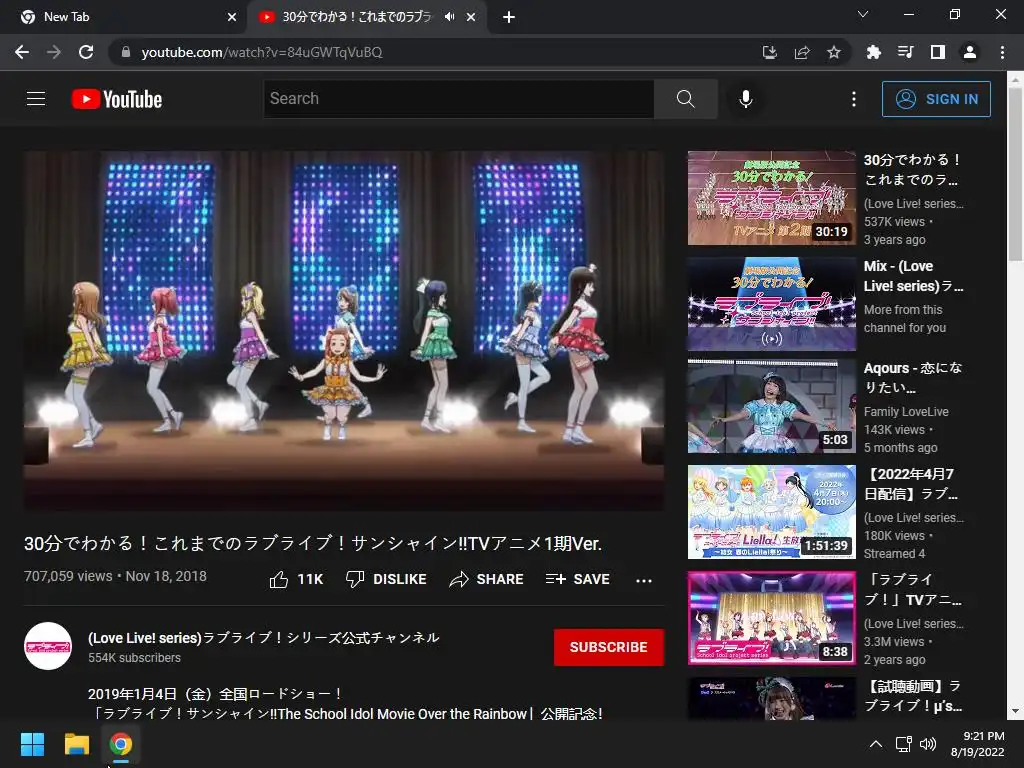Click in the YouTube search field

[x=458, y=99]
